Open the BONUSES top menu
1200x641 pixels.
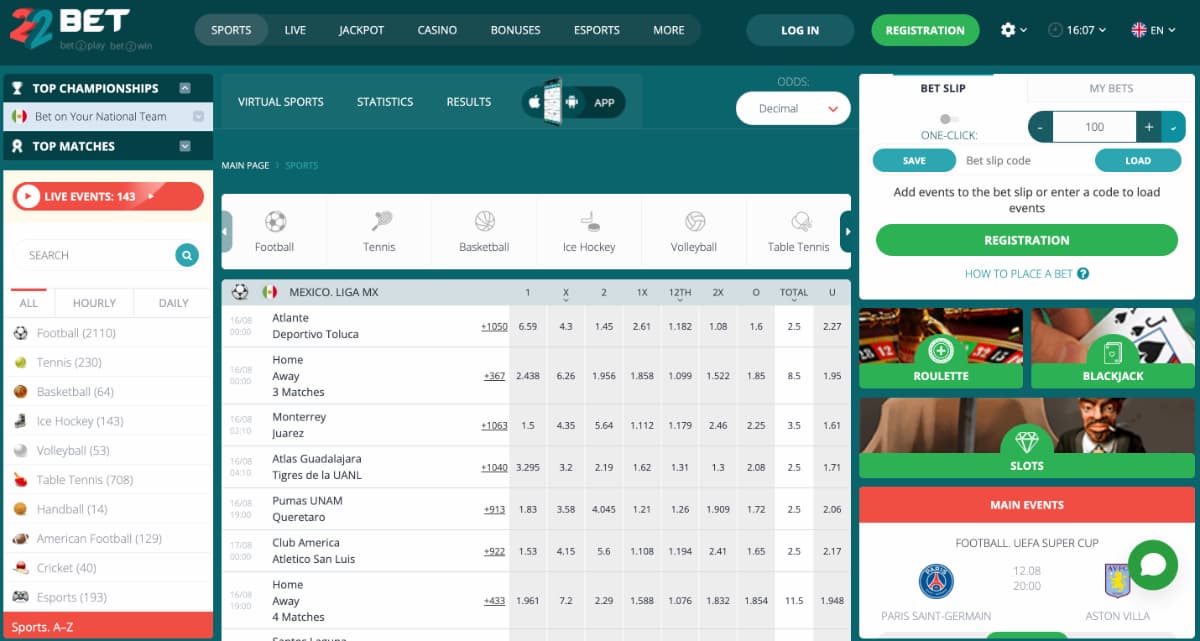pyautogui.click(x=515, y=30)
